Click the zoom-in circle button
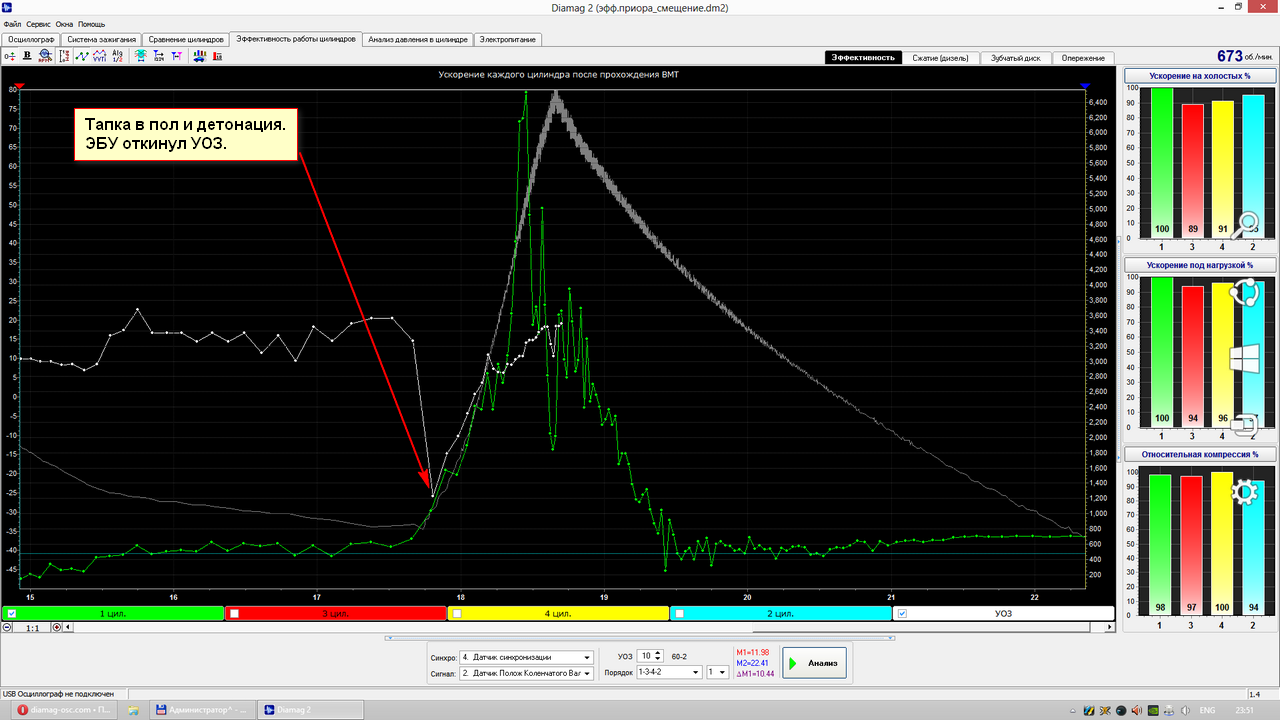 56,628
